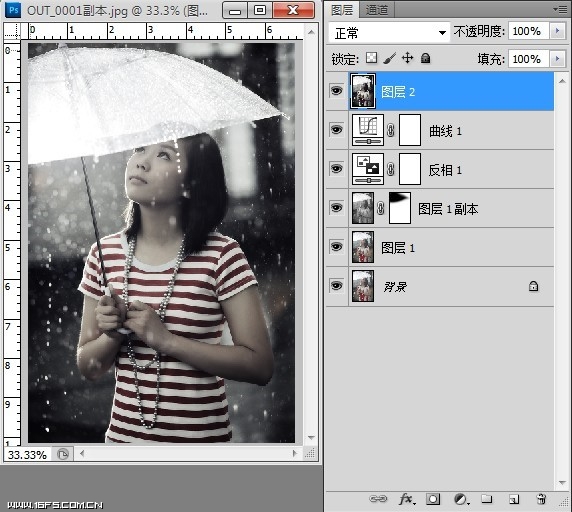
Task: Click the link layers chain icon
Action: coord(378,499)
